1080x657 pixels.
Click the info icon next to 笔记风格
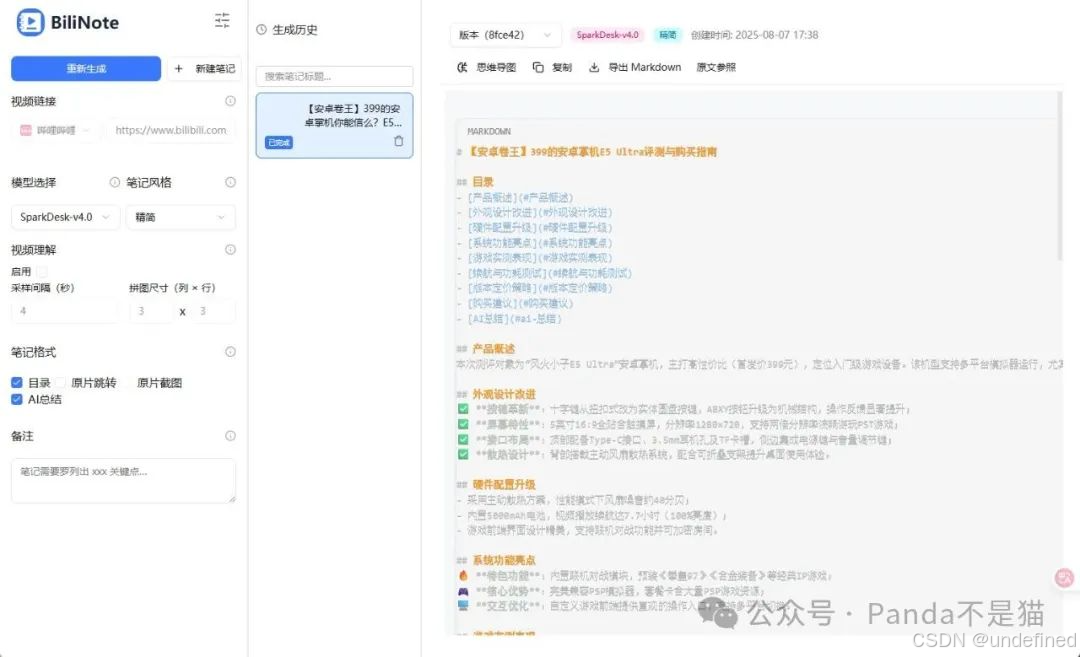click(231, 182)
